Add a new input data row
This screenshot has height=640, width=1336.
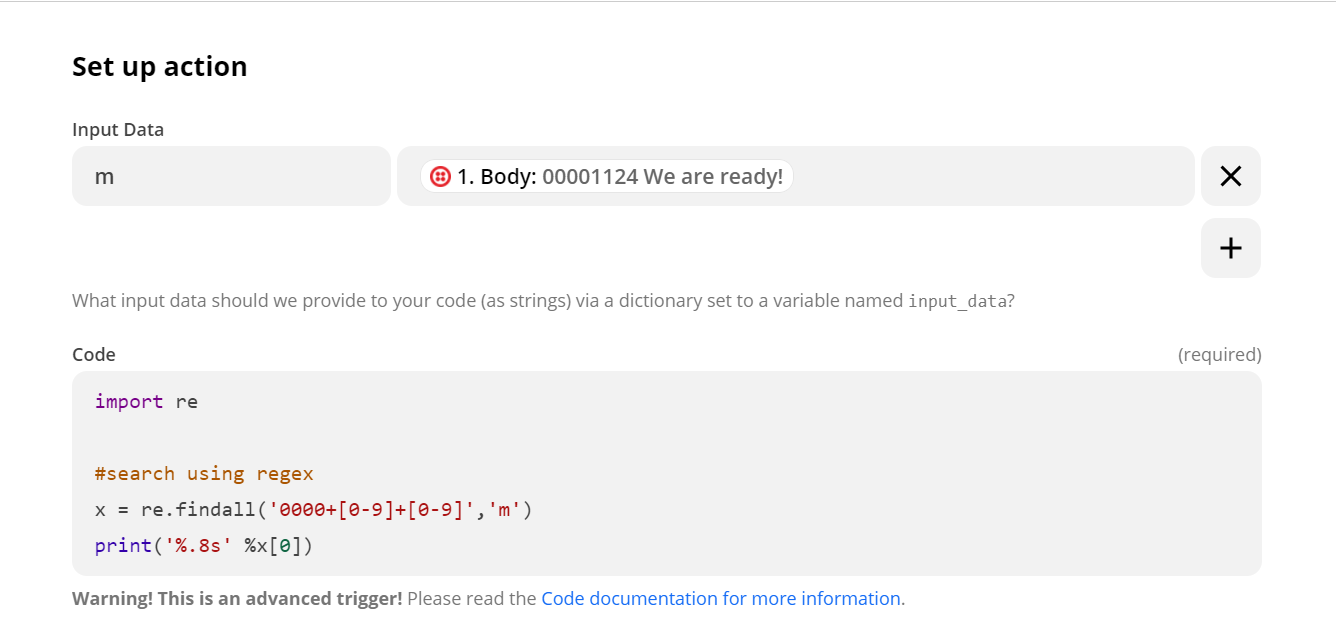click(1230, 248)
